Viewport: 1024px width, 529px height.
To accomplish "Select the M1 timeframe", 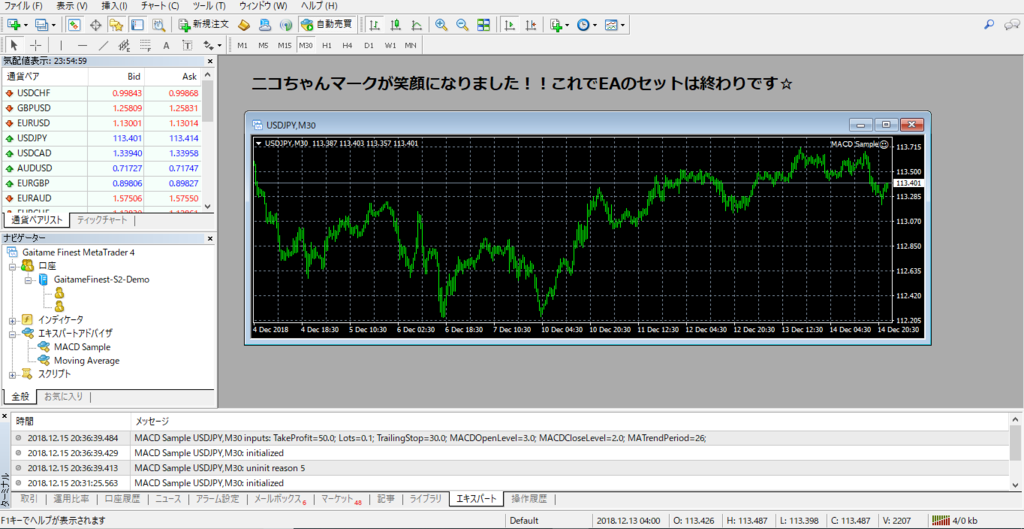I will pyautogui.click(x=242, y=45).
